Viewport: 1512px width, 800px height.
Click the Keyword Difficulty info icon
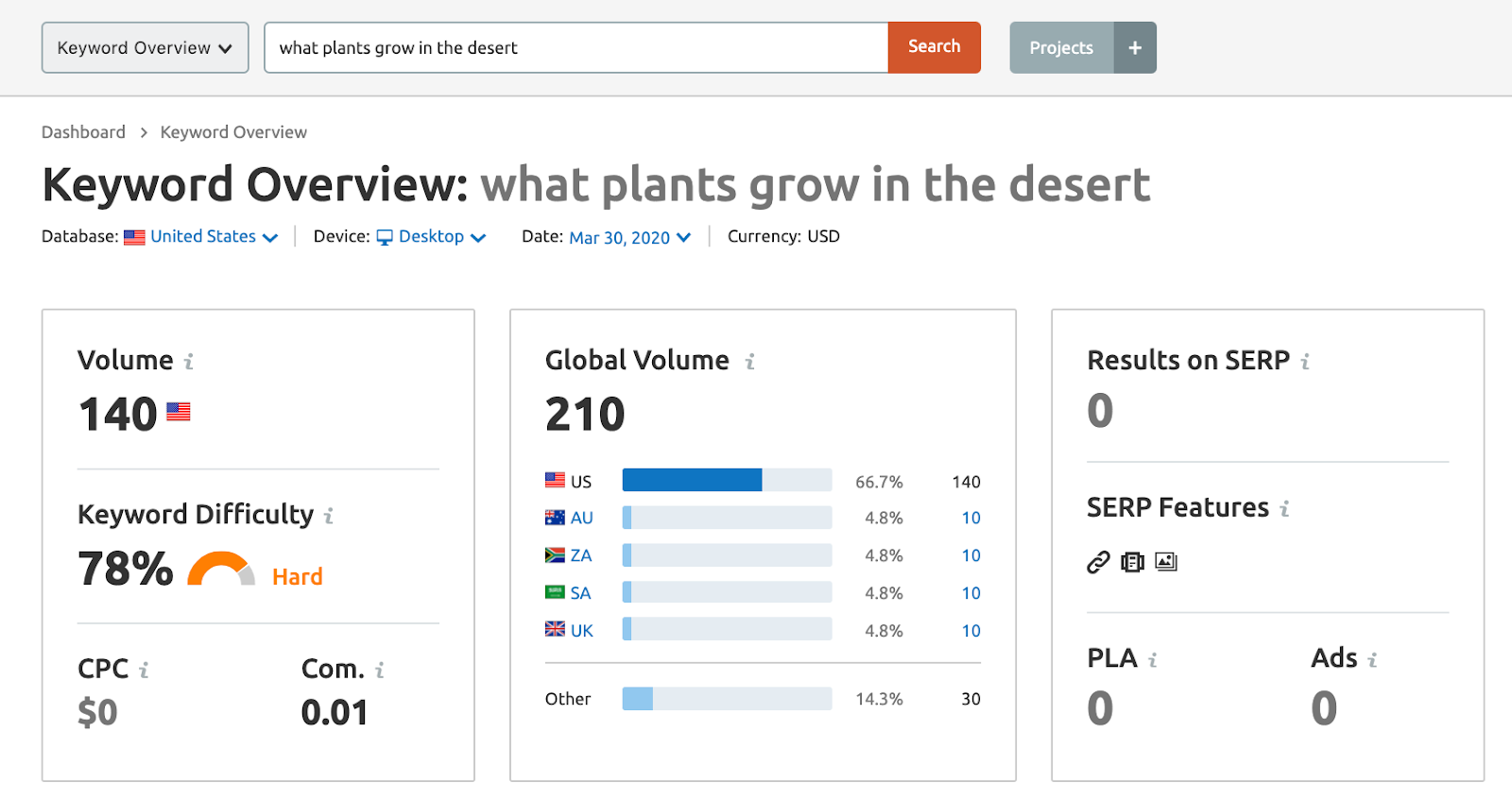coord(329,516)
